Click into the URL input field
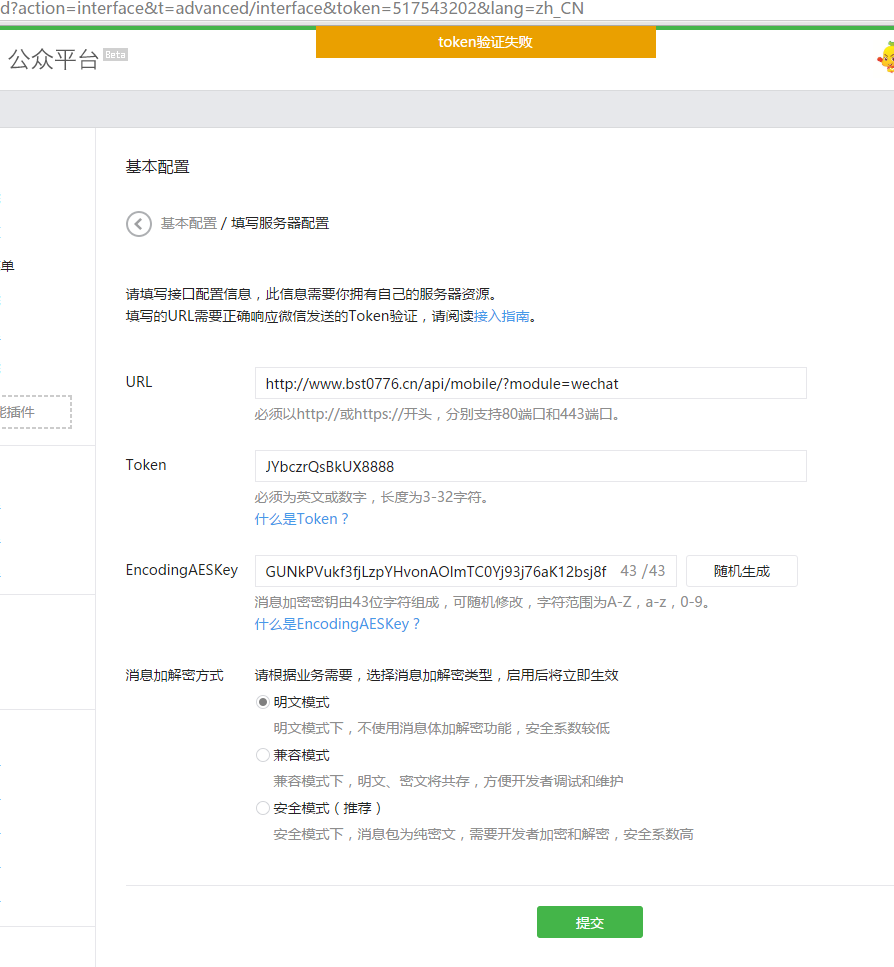Screen dimensions: 894x967 point(531,383)
